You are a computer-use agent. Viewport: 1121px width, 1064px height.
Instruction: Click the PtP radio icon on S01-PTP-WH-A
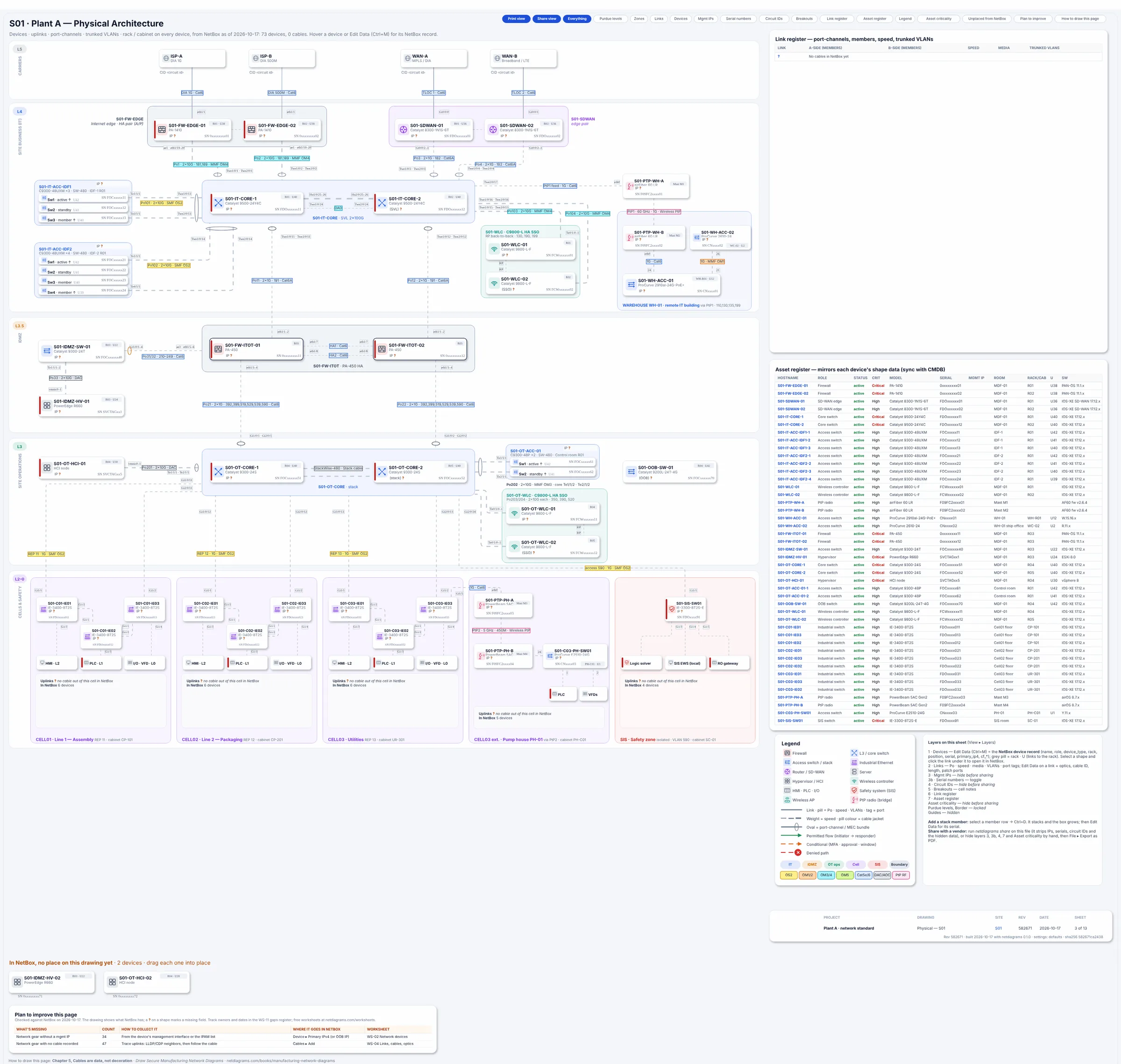[x=630, y=186]
